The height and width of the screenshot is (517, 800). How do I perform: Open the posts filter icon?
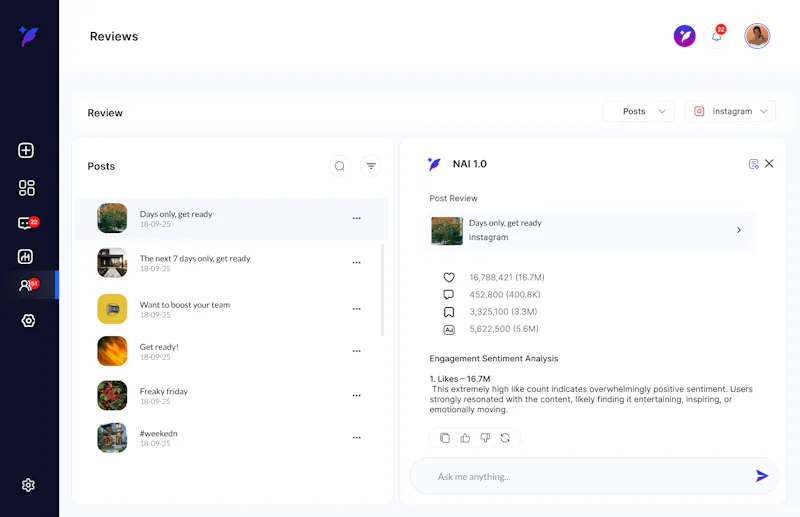pyautogui.click(x=371, y=166)
